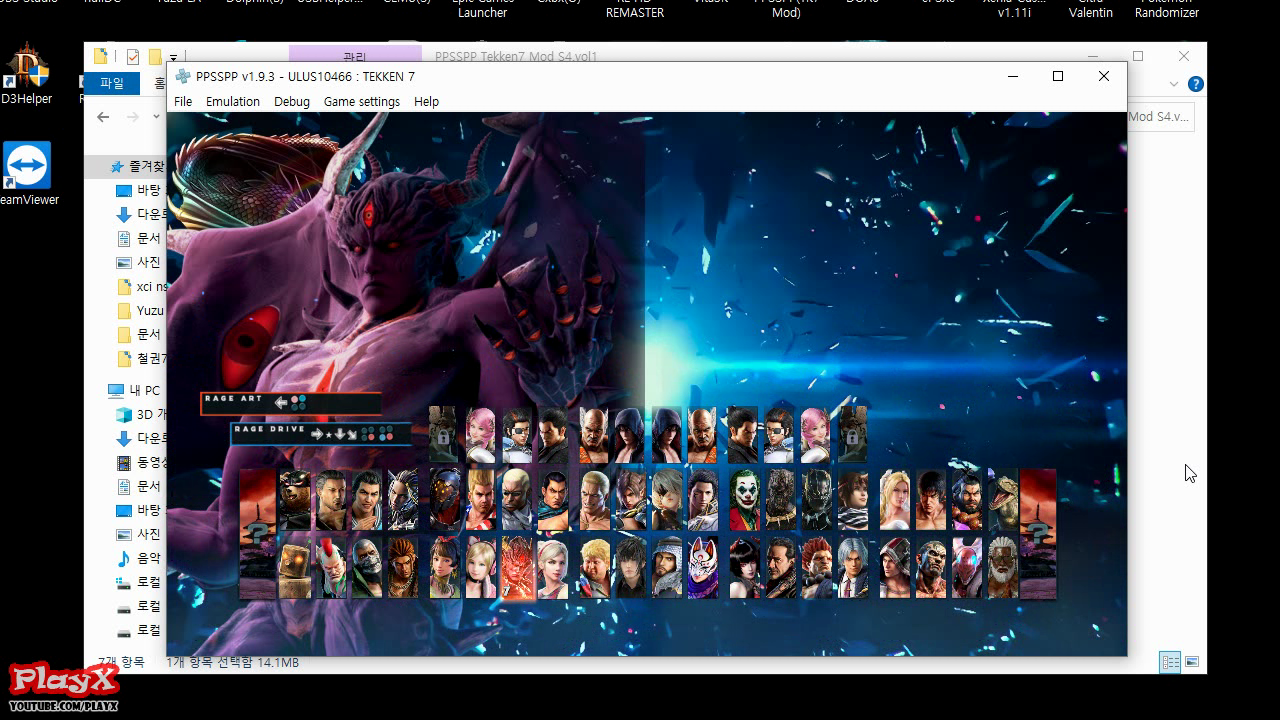Open the 파일 tab in Explorer
The height and width of the screenshot is (720, 1280).
coord(112,84)
